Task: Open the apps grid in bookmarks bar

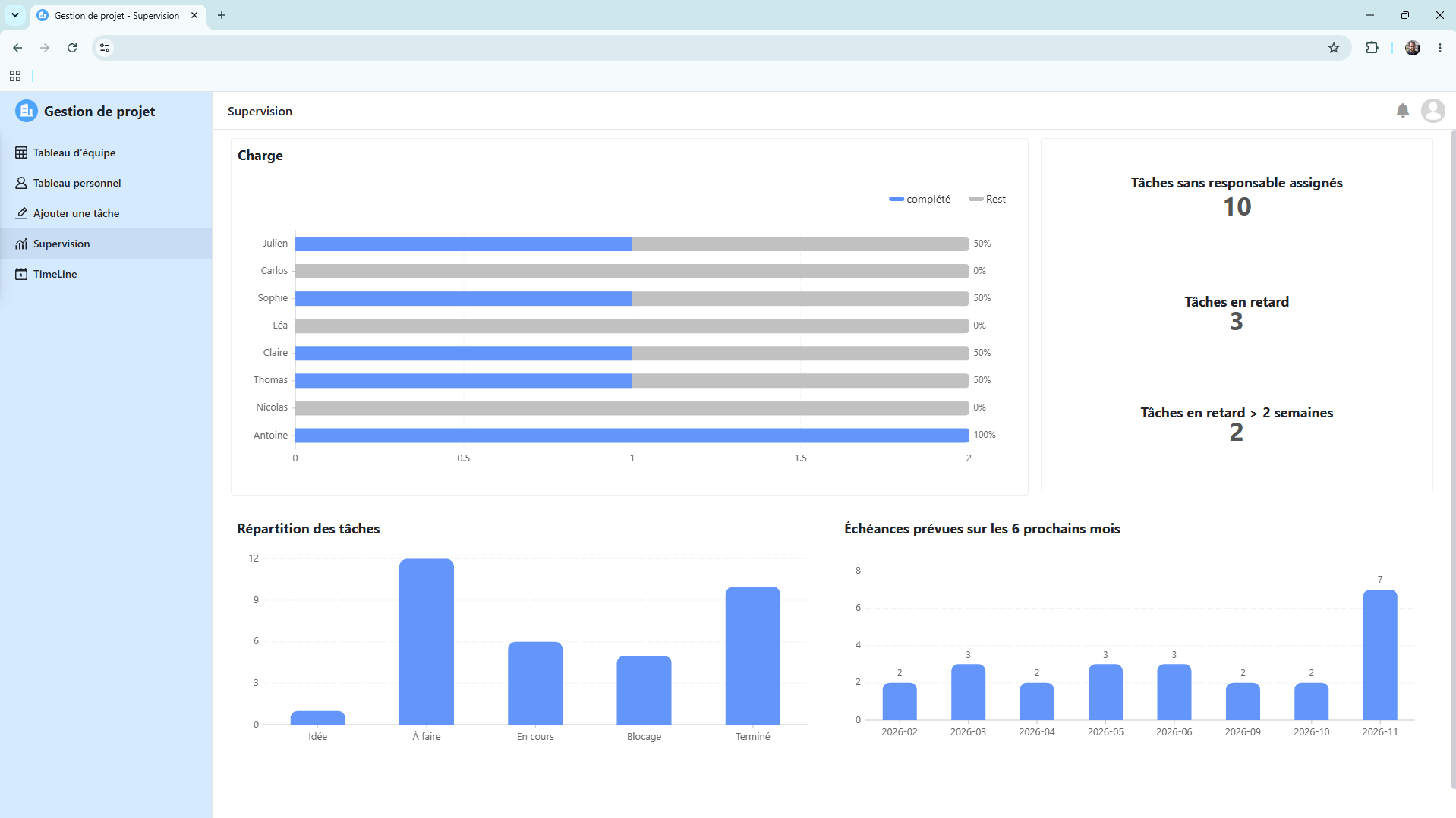Action: pos(15,76)
